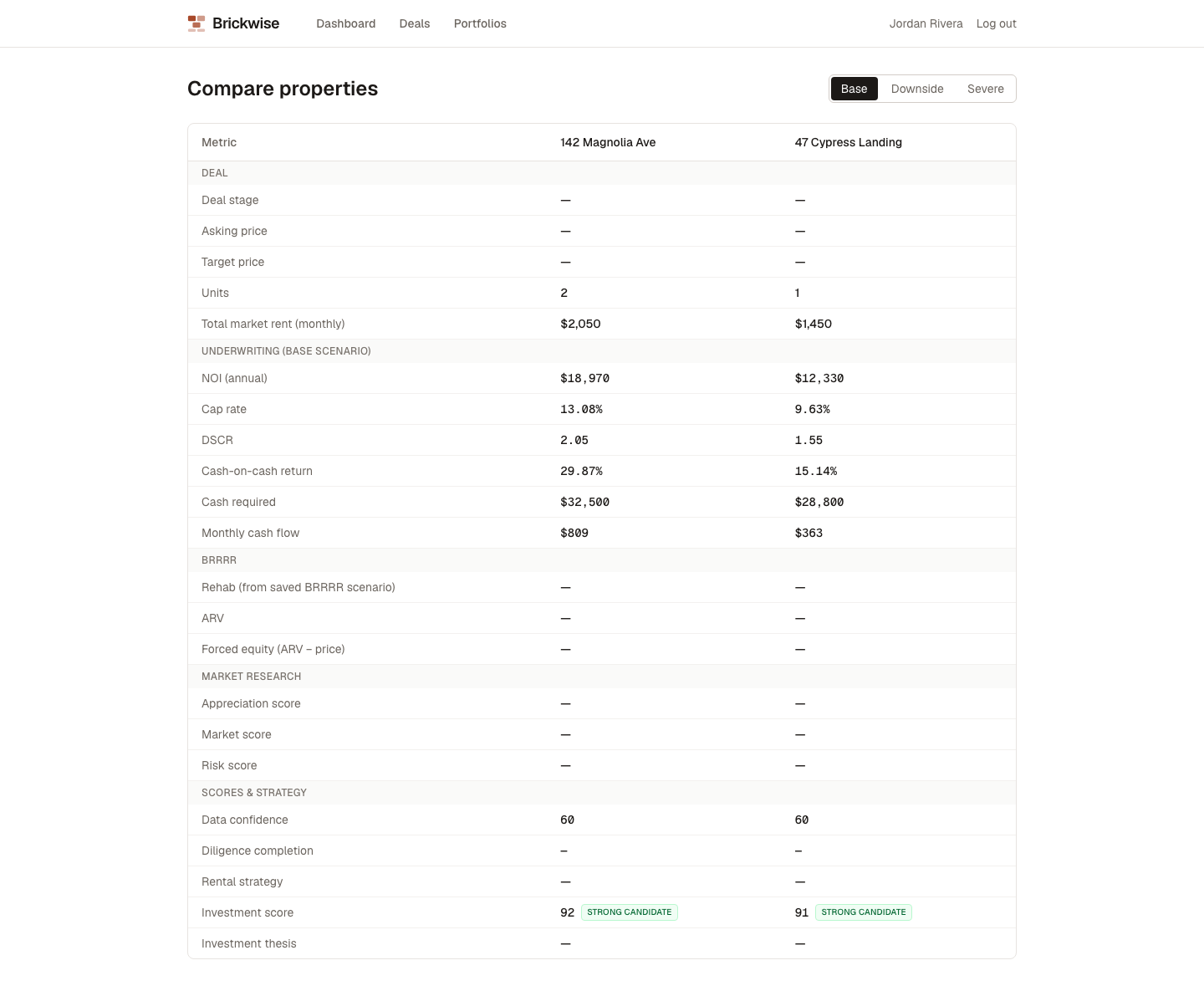Click the $12,330 NOI value
1204x986 pixels.
coord(819,378)
